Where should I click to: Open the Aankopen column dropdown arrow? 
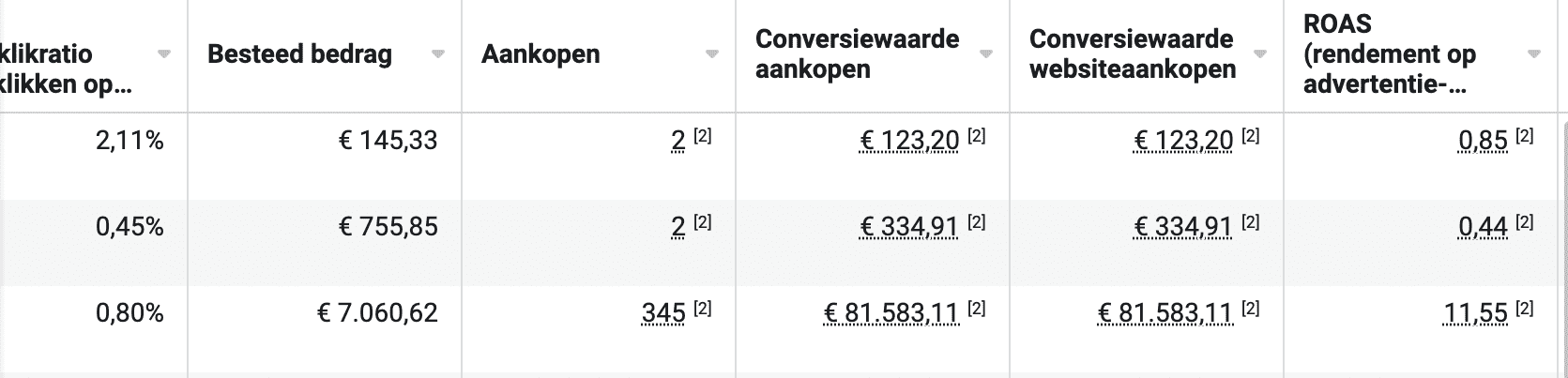[711, 54]
